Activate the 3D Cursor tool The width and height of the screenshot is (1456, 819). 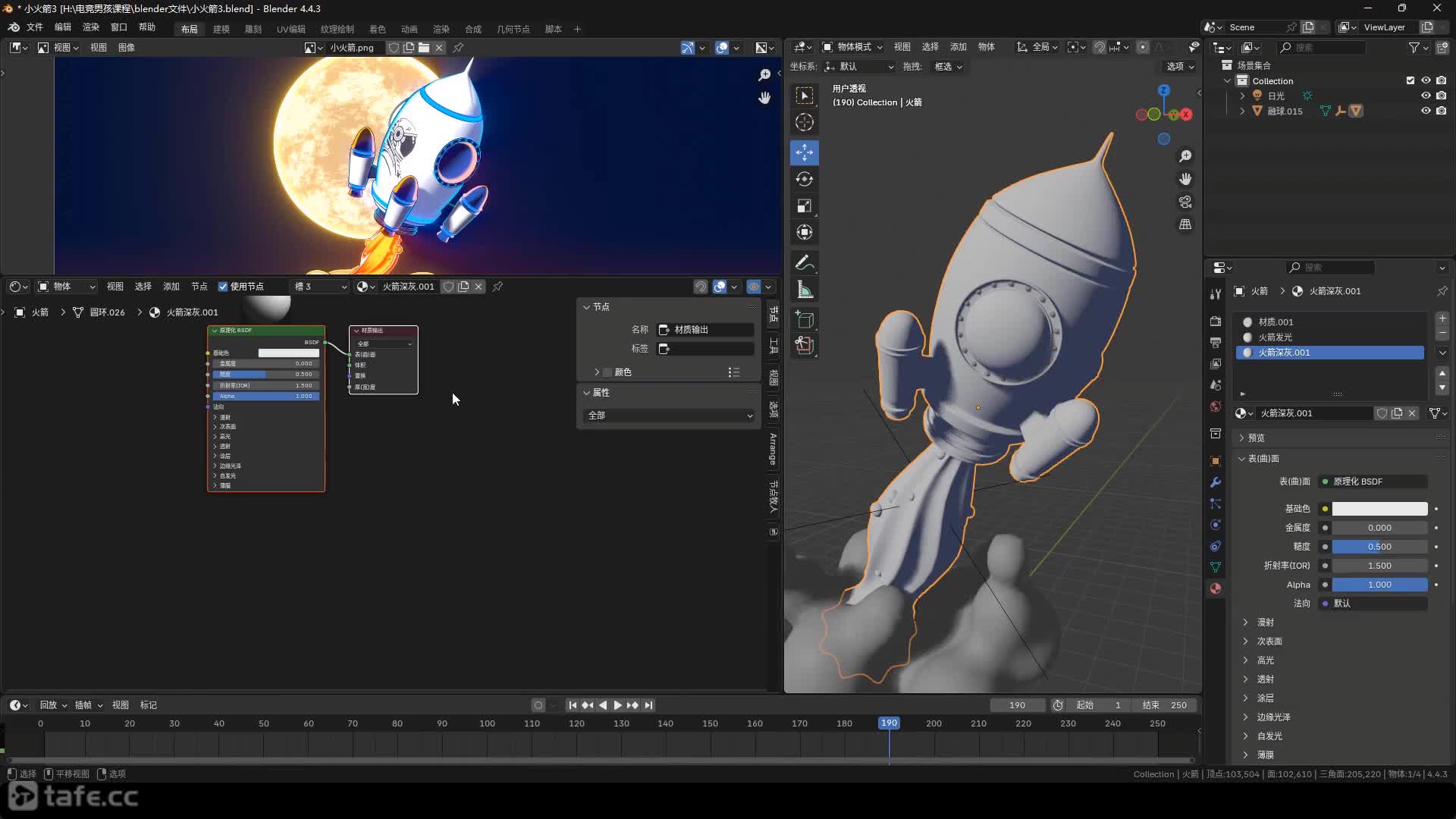[x=805, y=123]
